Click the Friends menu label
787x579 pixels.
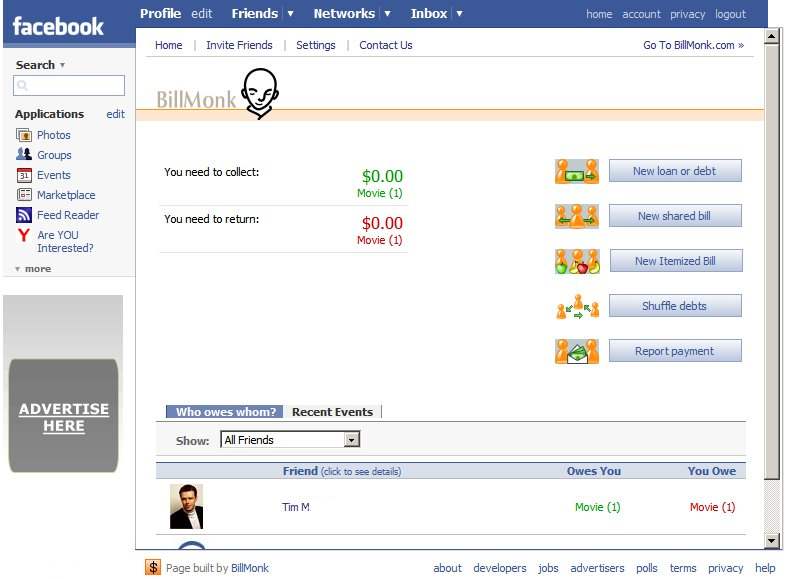(254, 14)
